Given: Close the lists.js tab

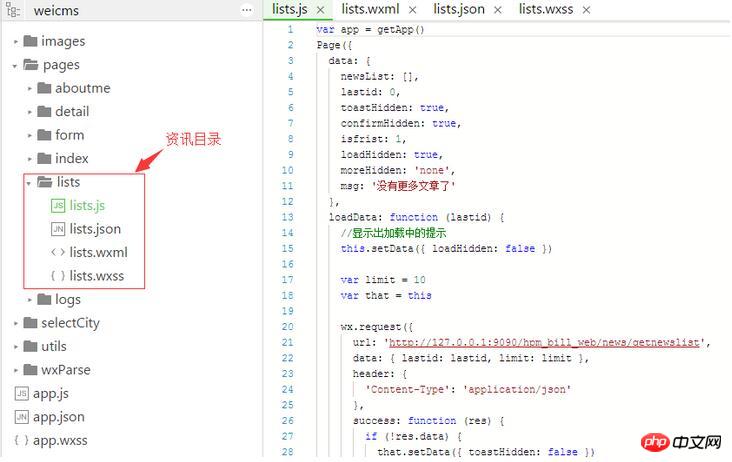Looking at the screenshot, I should (321, 9).
